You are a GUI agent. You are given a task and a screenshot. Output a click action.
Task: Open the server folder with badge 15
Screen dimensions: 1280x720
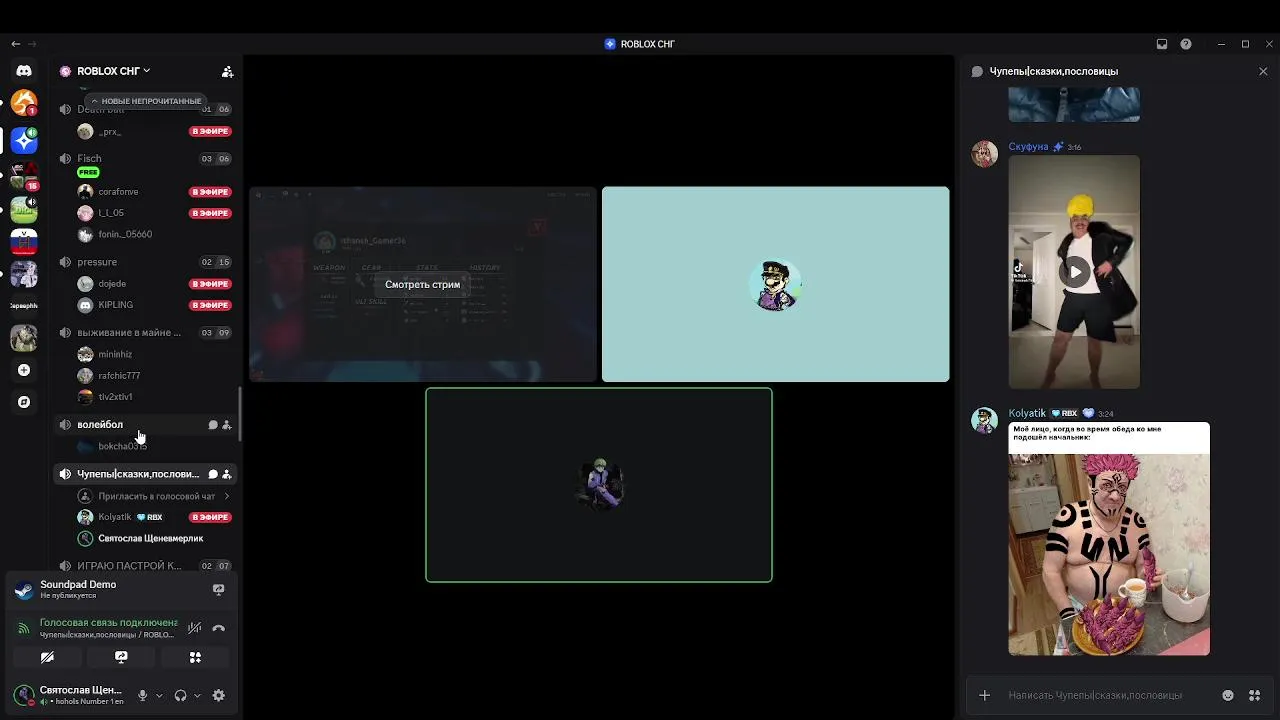coord(24,176)
